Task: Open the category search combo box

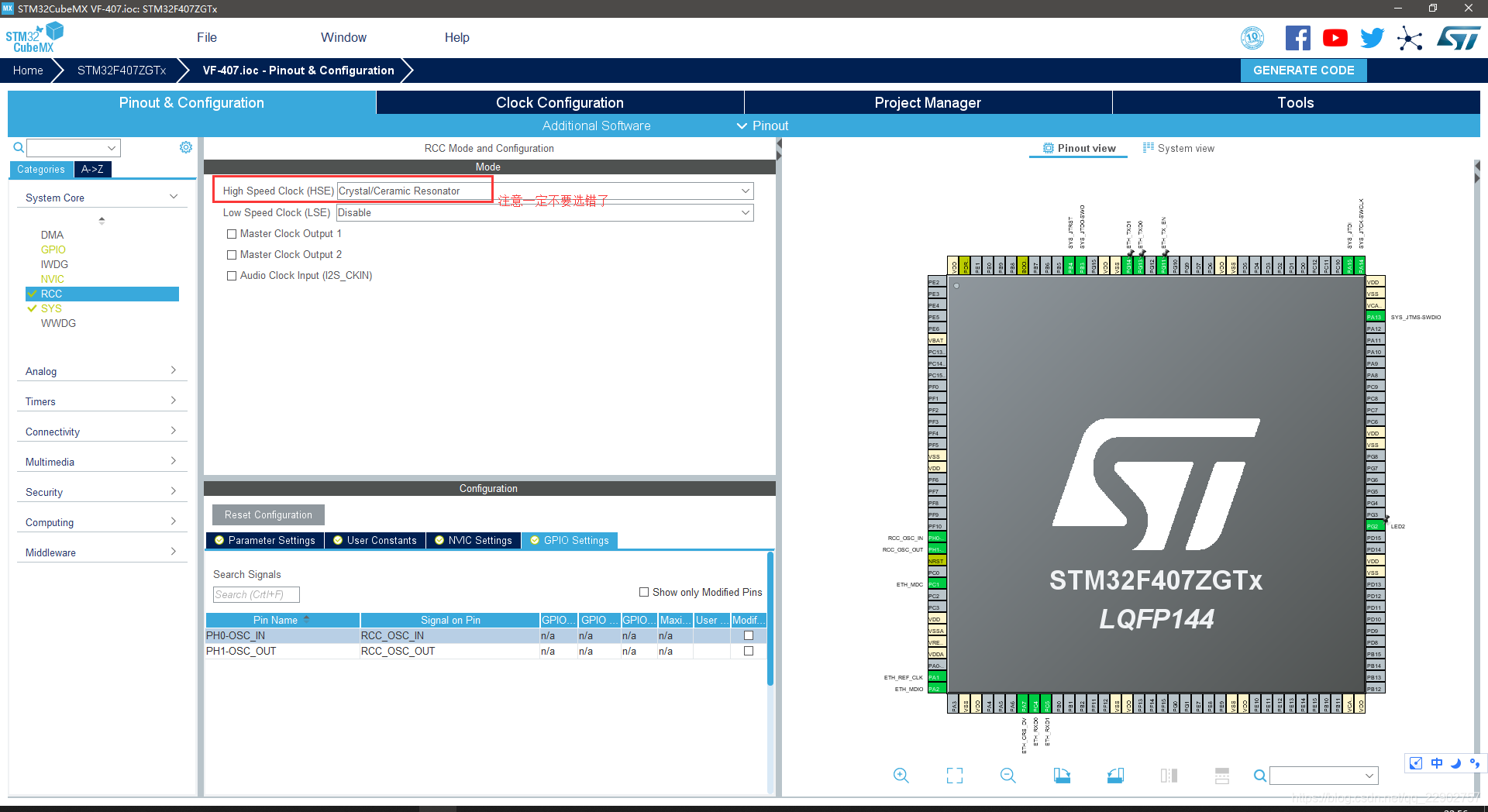Action: point(74,147)
